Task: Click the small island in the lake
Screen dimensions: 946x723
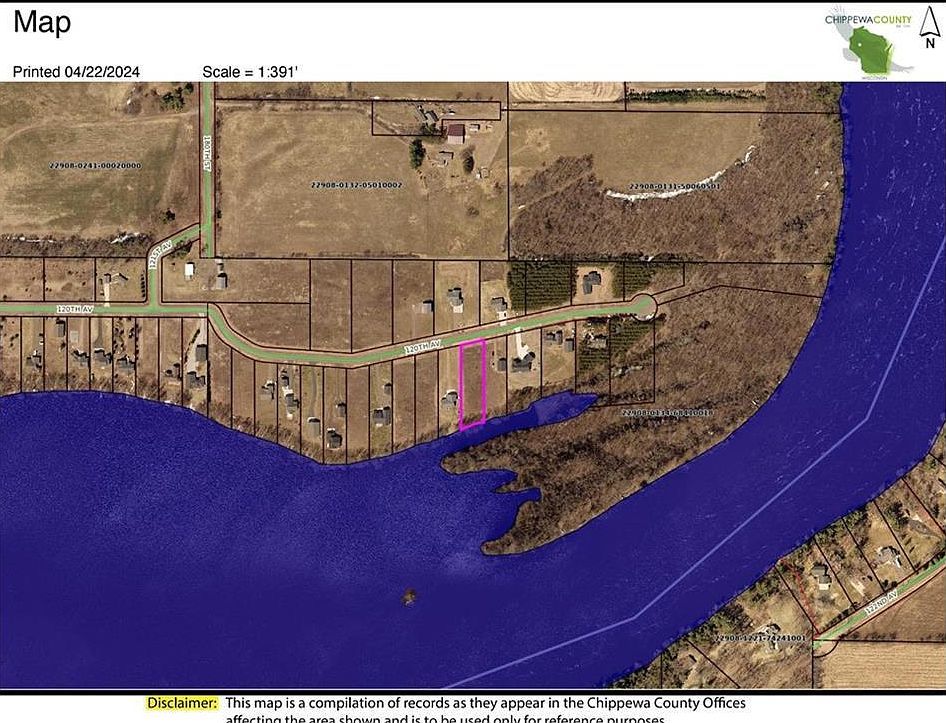Action: 408,599
